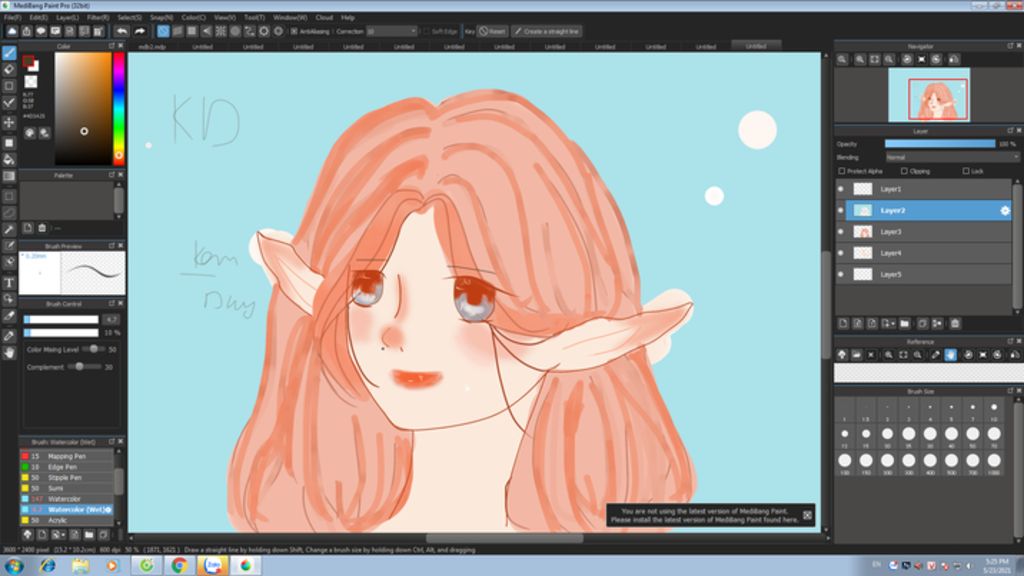Select the Mapping Pen brush
1024x576 pixels.
66,456
